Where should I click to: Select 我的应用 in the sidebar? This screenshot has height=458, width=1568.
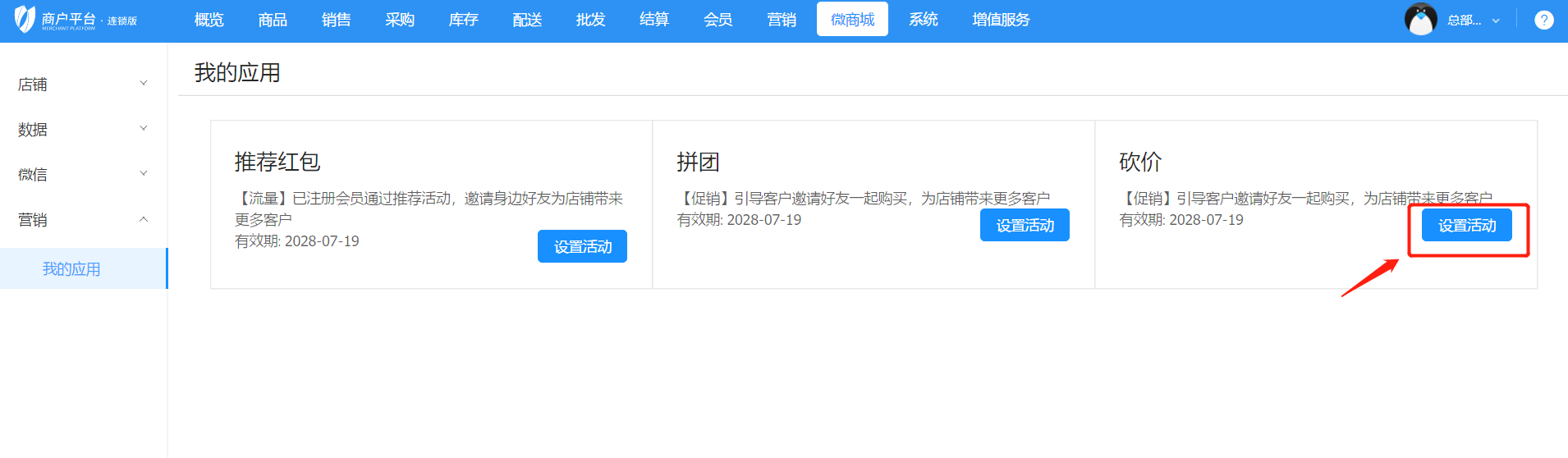[71, 269]
